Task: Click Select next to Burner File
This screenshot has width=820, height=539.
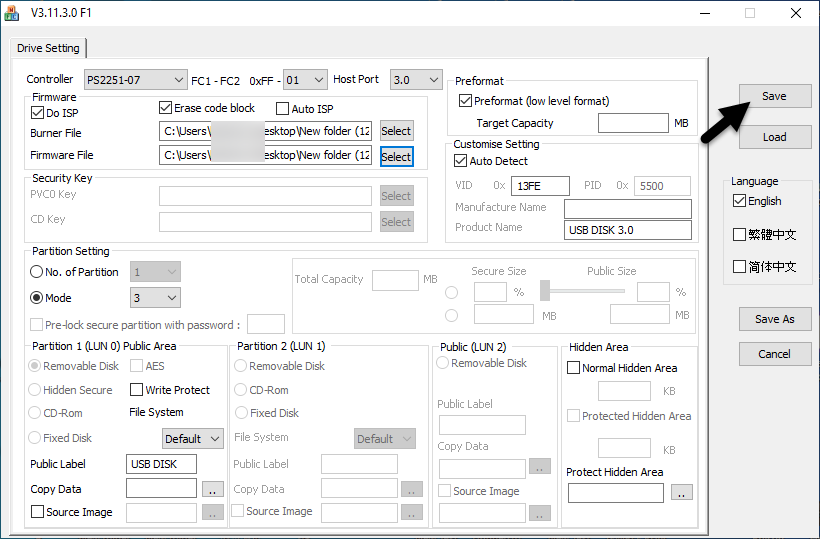Action: pos(396,131)
